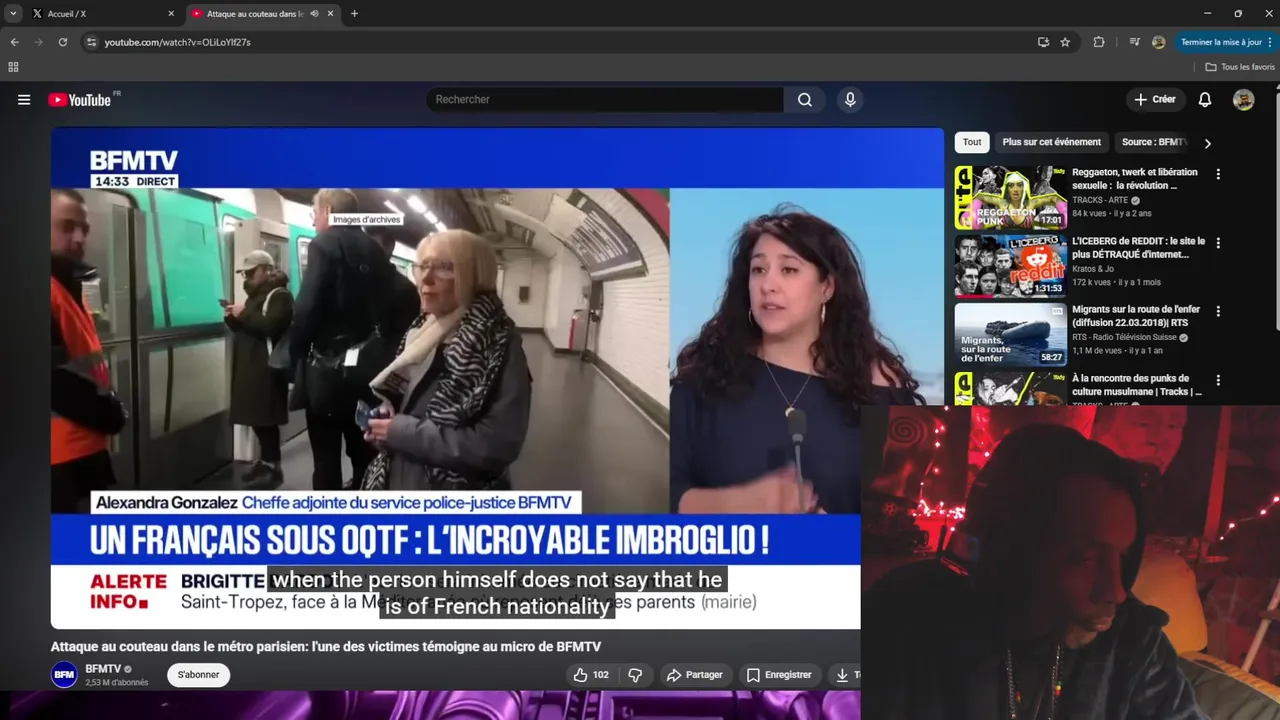Open options for punks de culture musulmane video
The width and height of the screenshot is (1280, 720).
coord(1218,381)
